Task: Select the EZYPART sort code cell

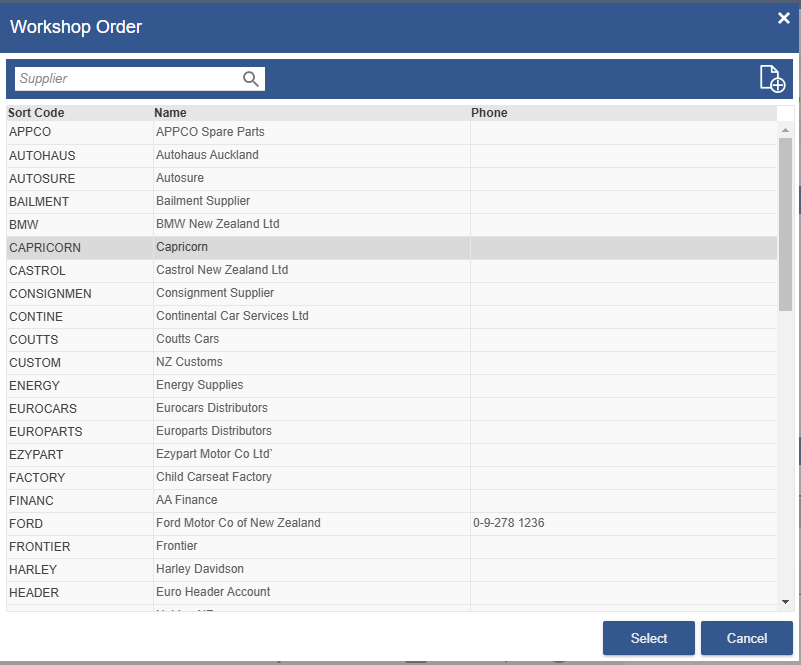Action: (80, 454)
